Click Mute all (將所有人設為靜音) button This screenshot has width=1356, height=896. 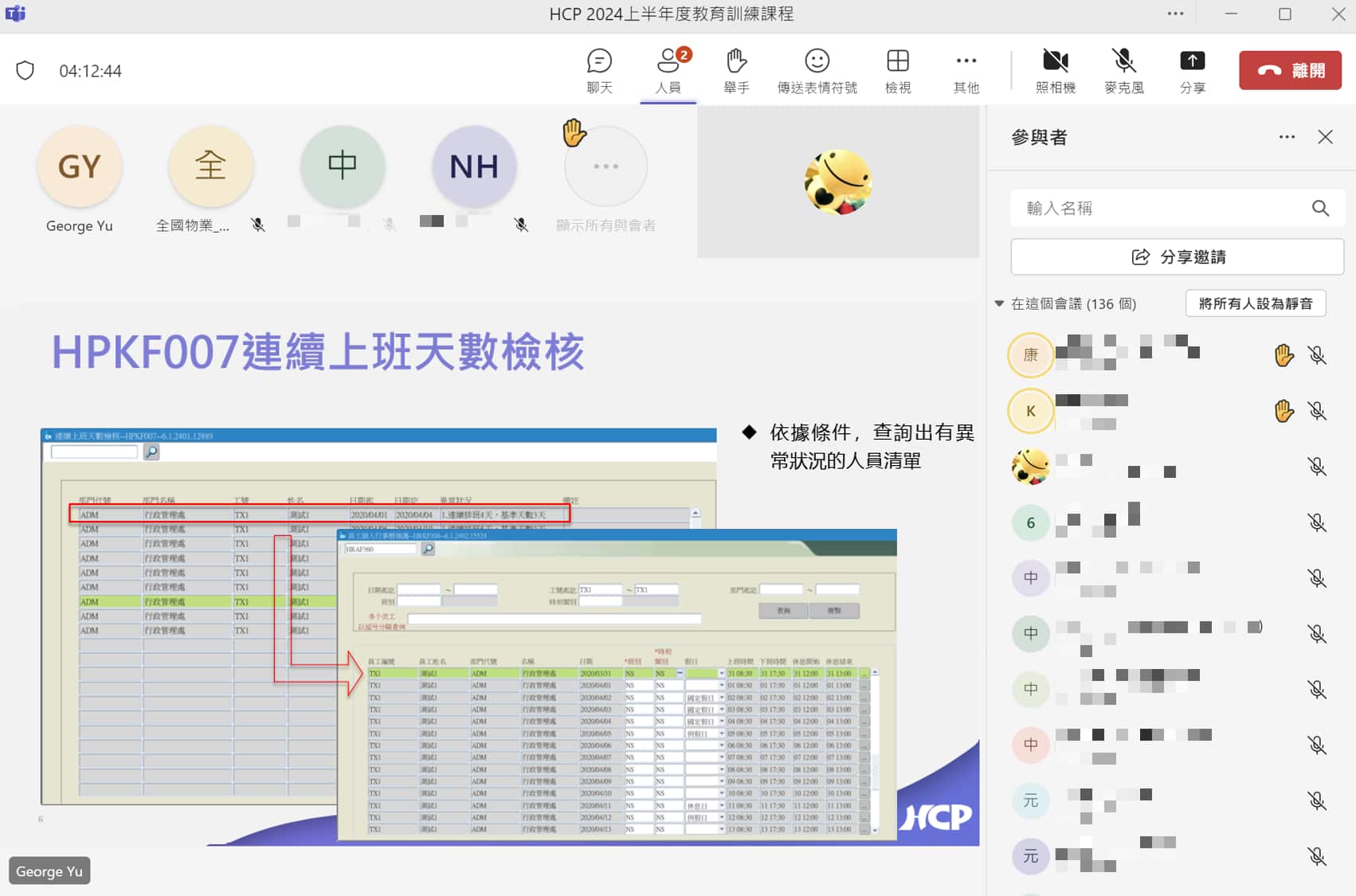pyautogui.click(x=1255, y=303)
